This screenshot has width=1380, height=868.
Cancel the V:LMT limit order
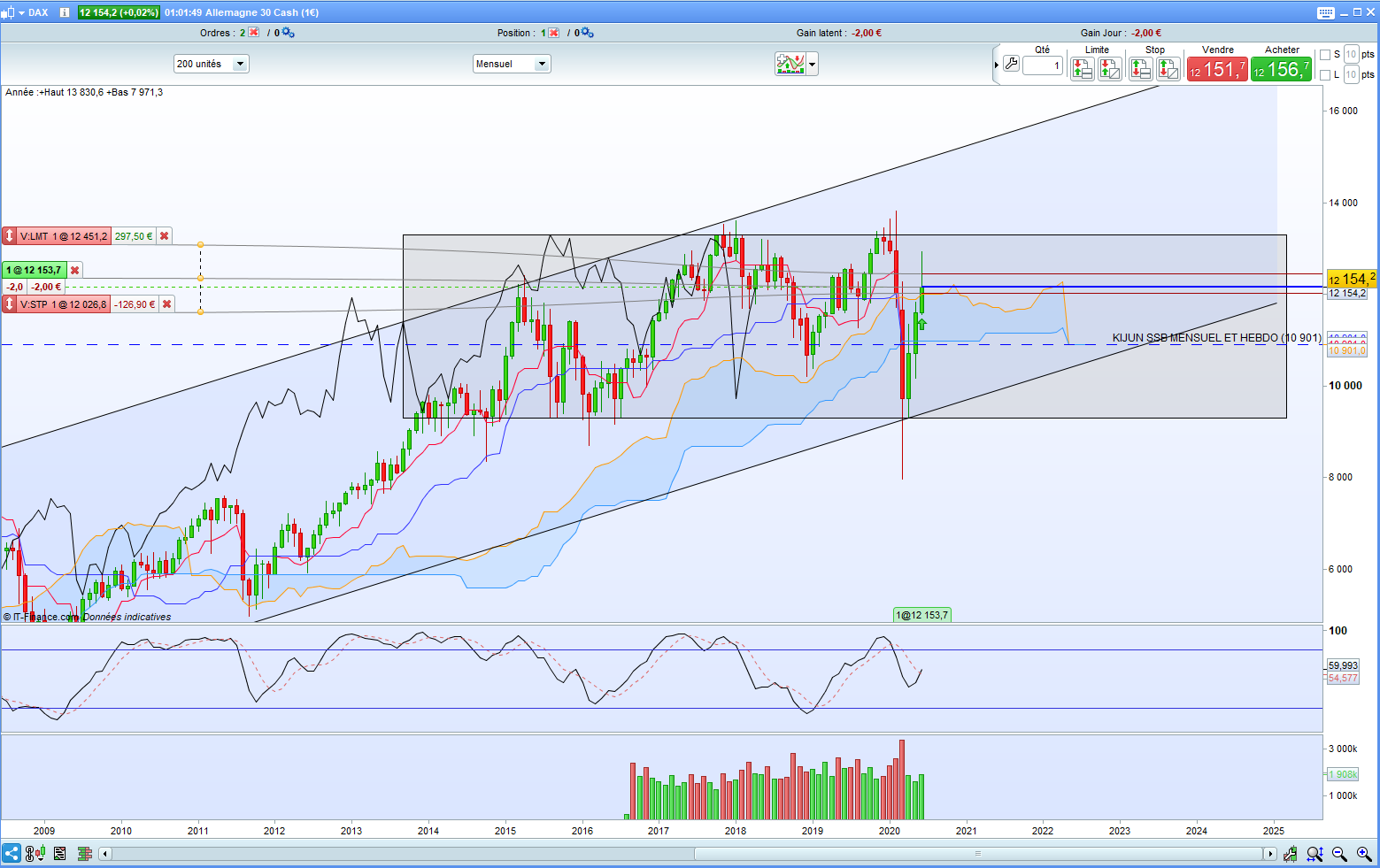[165, 236]
